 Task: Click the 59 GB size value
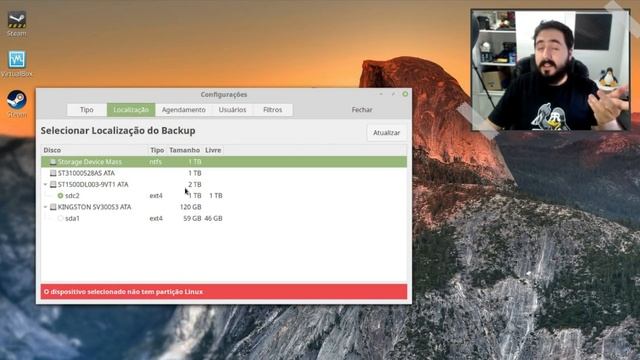tap(192, 219)
